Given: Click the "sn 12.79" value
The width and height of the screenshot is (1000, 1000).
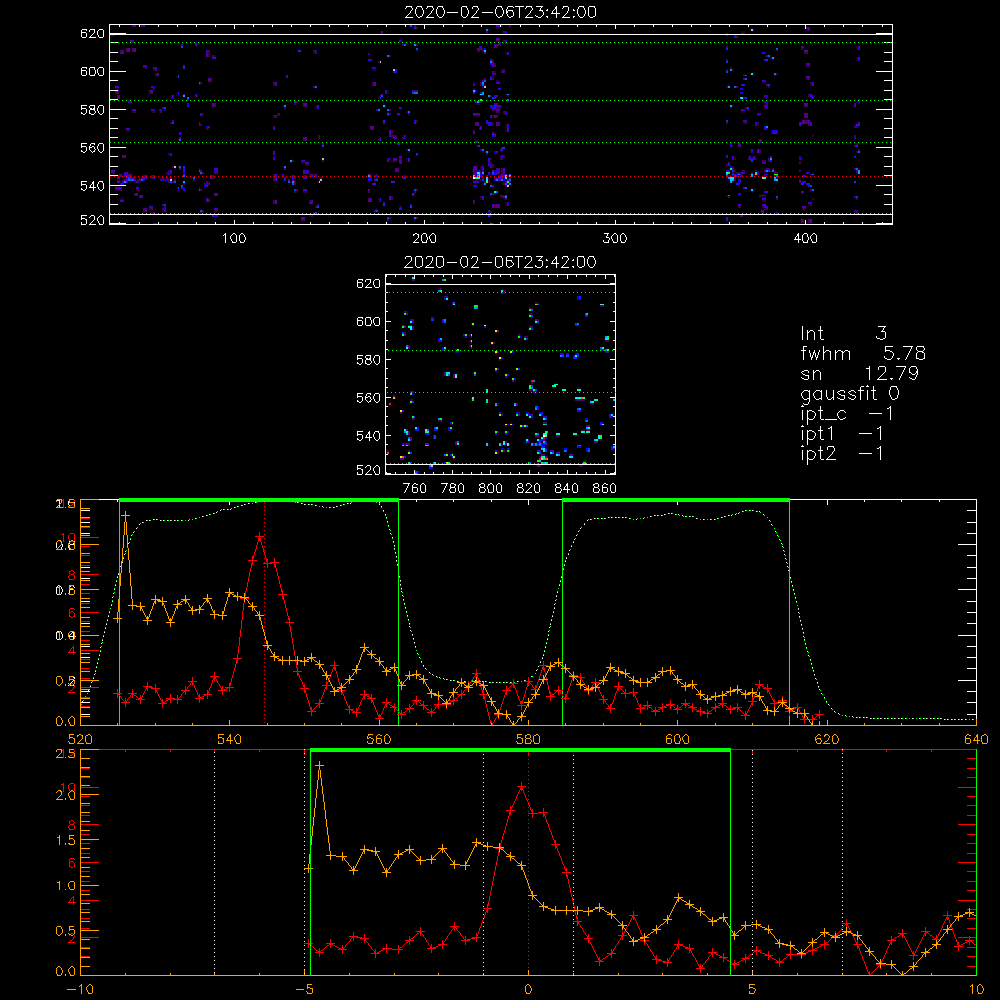Looking at the screenshot, I should [859, 373].
